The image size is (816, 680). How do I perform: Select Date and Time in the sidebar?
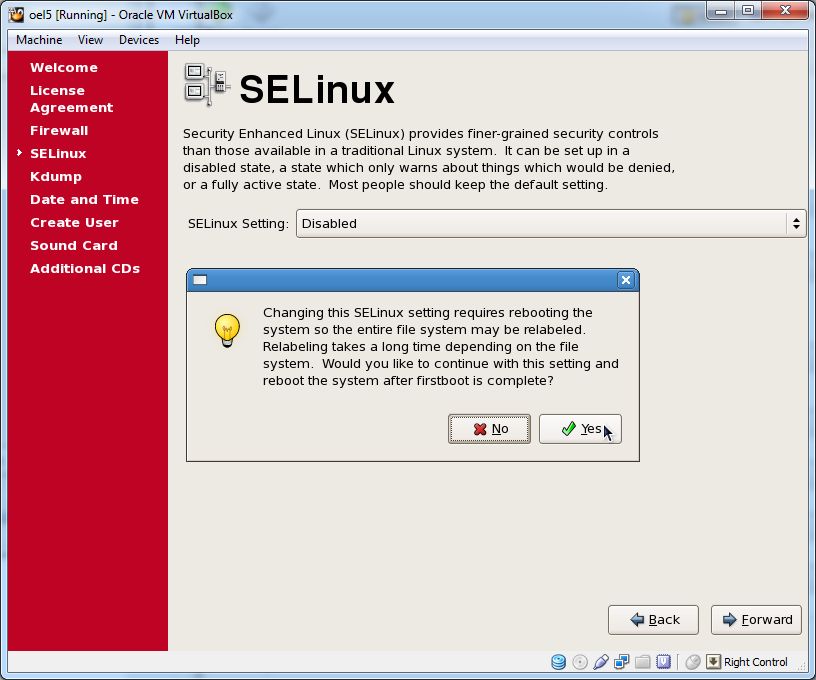[84, 200]
